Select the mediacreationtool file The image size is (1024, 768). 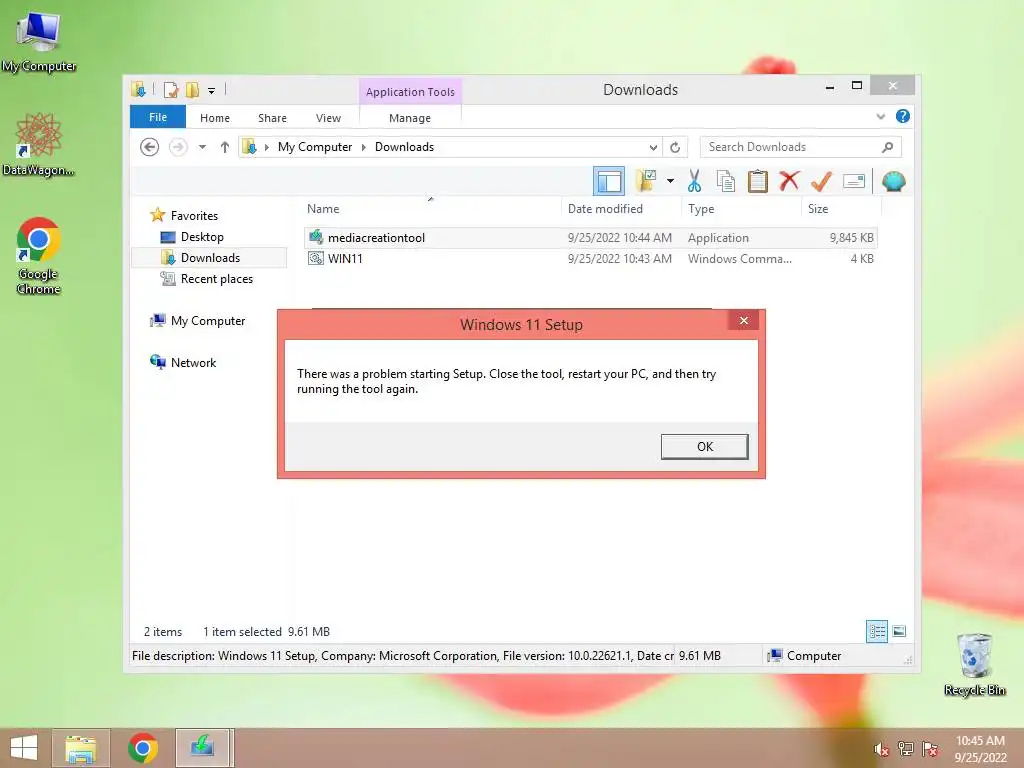pyautogui.click(x=590, y=238)
